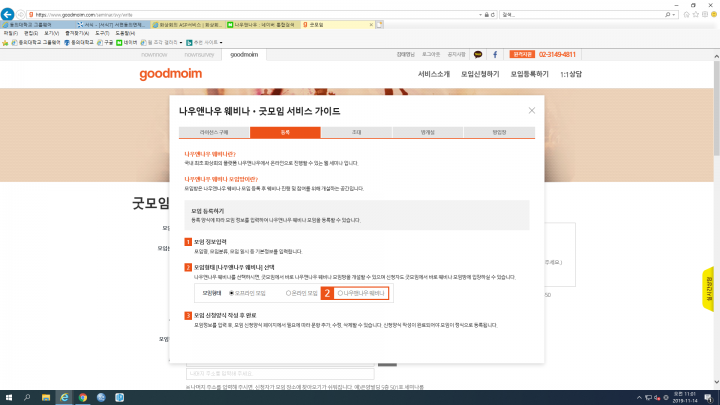Click the taskbar search magnifier icon
This screenshot has height=405, width=720.
pyautogui.click(x=27, y=398)
